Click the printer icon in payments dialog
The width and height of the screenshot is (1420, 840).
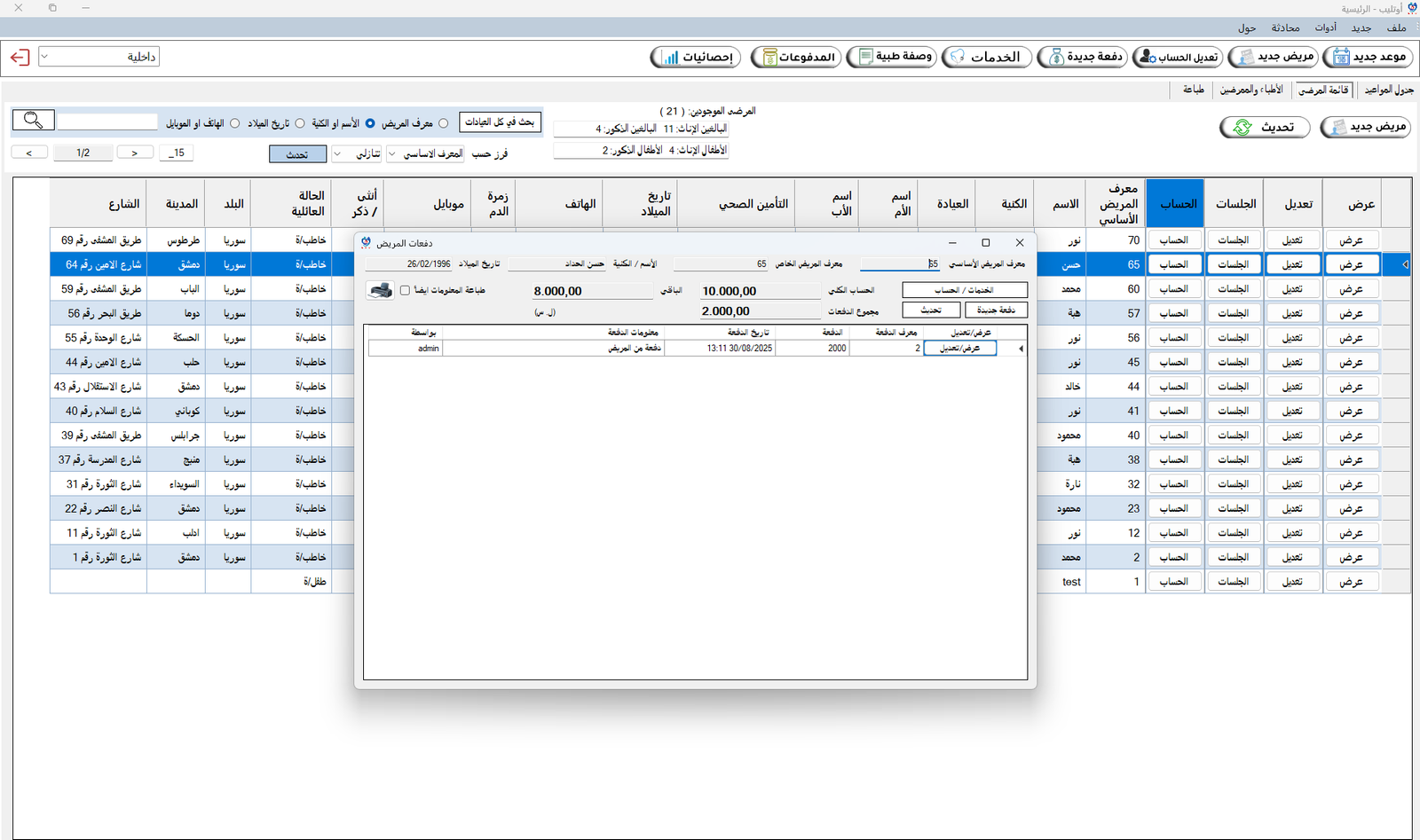tap(380, 290)
